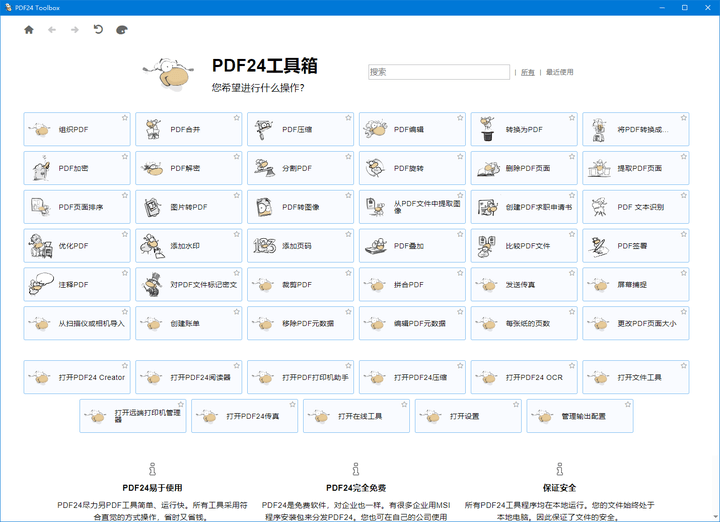Go to the Home page icon
The width and height of the screenshot is (720, 522).
(x=29, y=30)
